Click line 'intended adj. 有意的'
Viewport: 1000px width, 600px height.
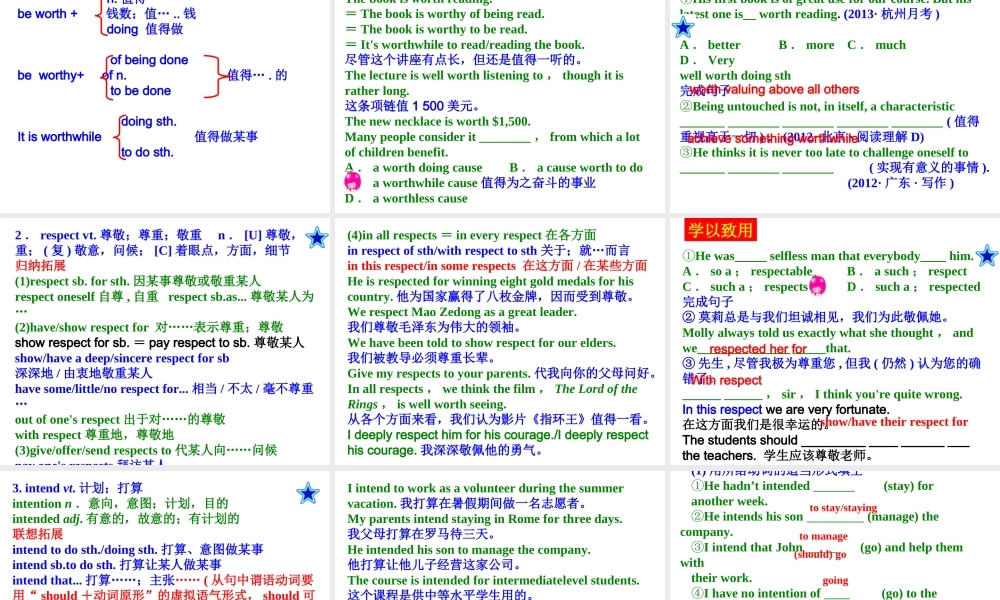(x=126, y=518)
